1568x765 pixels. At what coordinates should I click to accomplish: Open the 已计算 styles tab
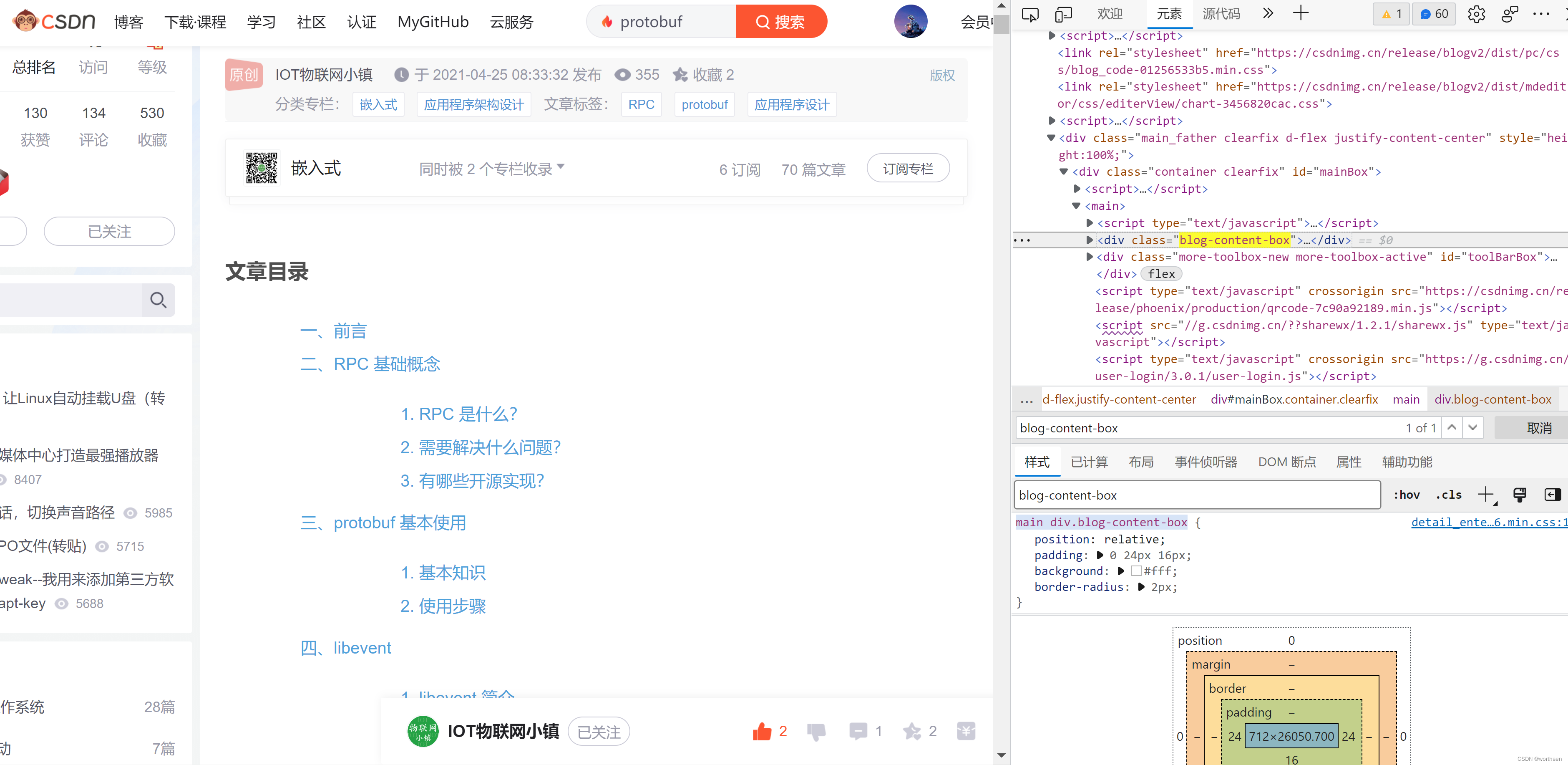tap(1089, 462)
